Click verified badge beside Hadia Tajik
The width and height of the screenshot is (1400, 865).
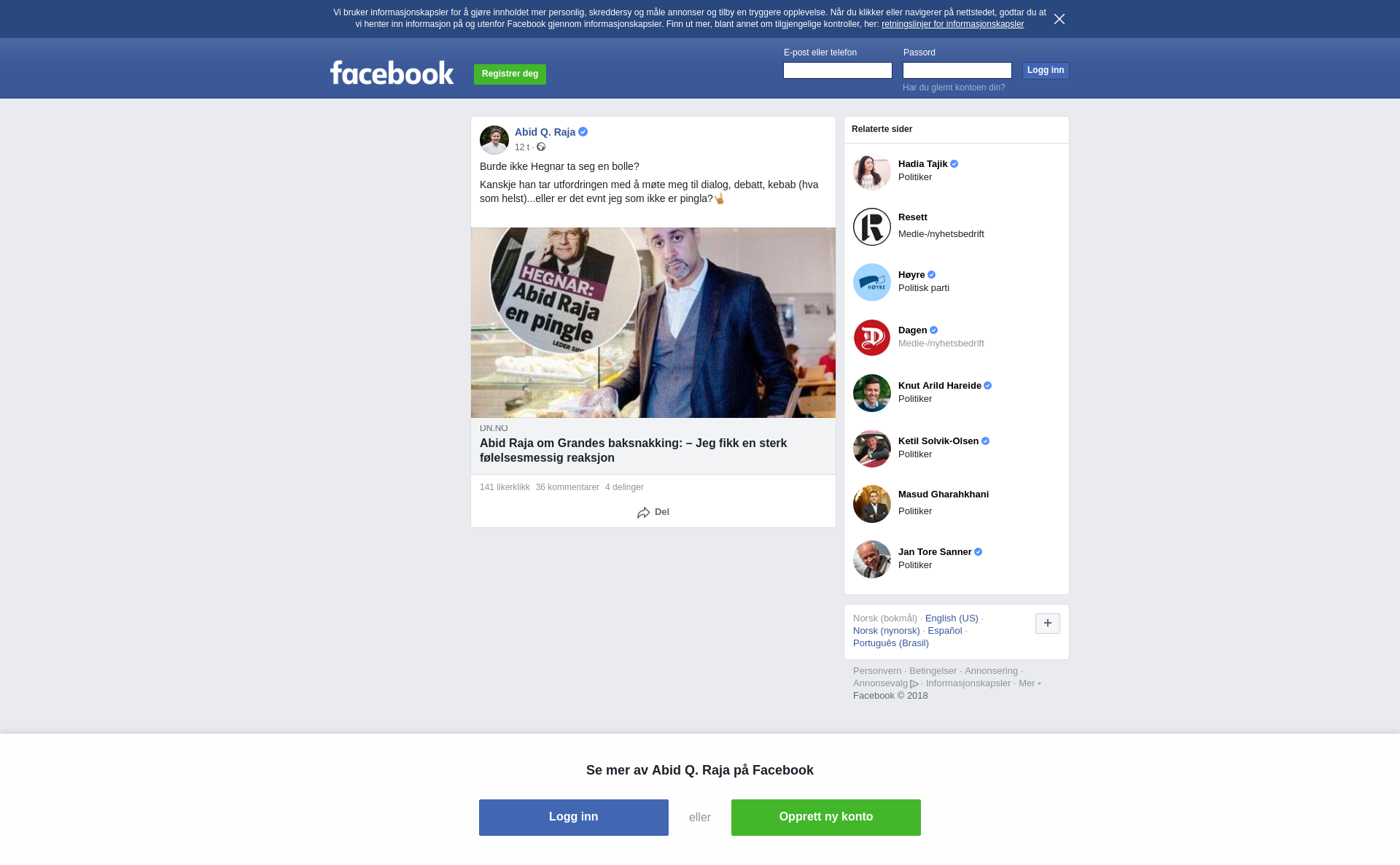click(954, 164)
